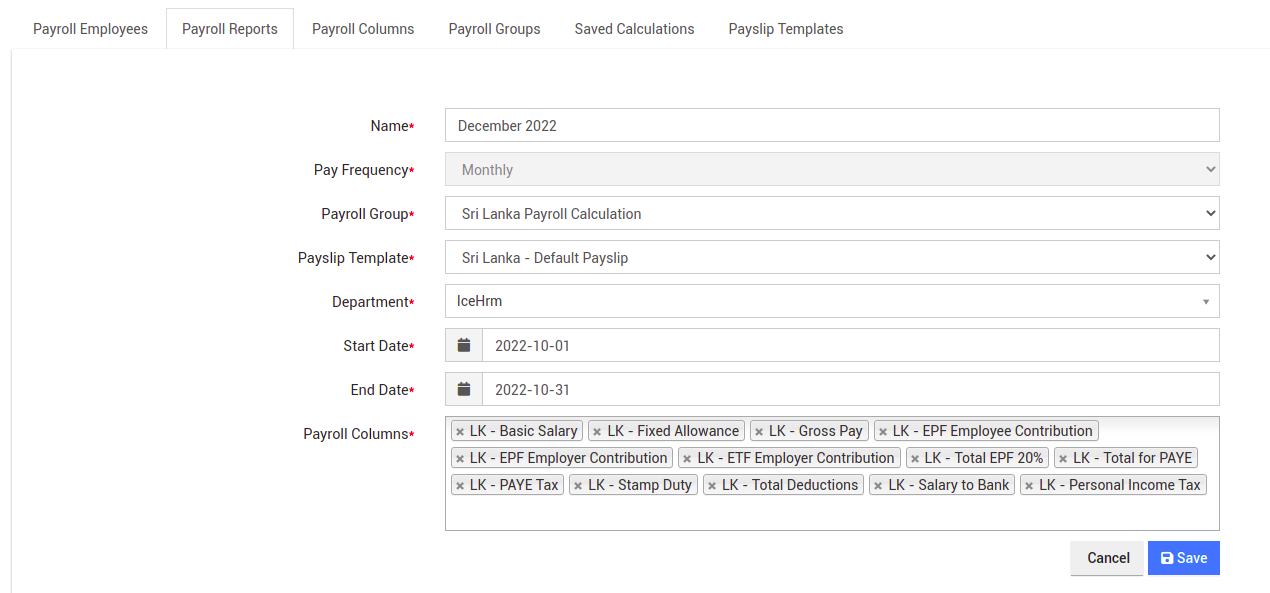Remove the LK - Fixed Allowance tag
The image size is (1270, 593).
point(597,432)
